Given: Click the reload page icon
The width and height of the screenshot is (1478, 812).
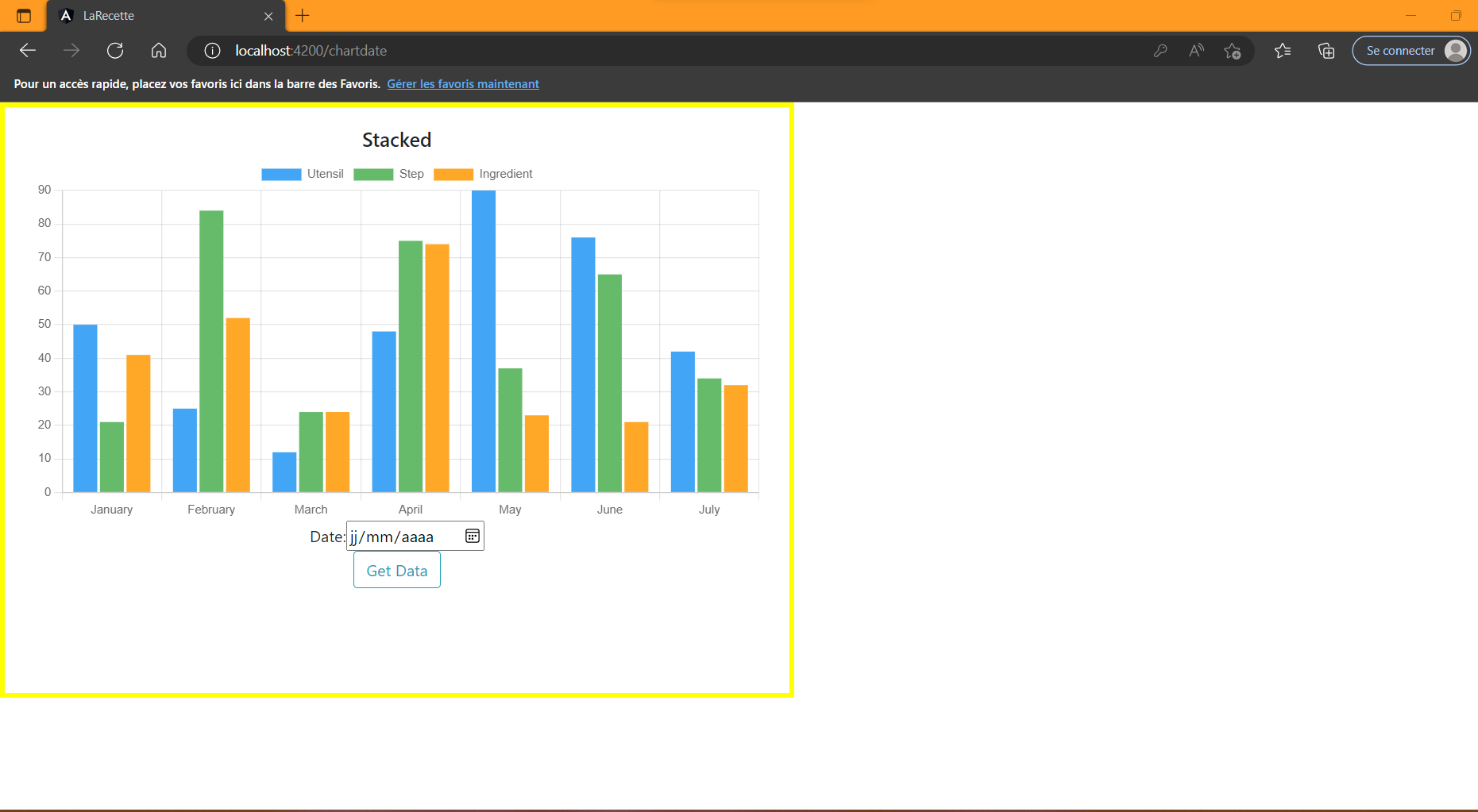Looking at the screenshot, I should click(115, 50).
